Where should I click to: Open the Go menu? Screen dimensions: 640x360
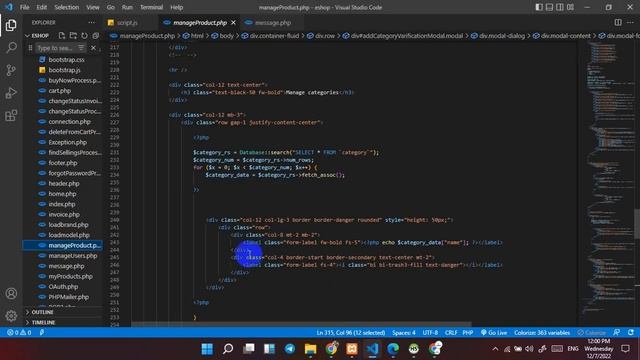111,7
